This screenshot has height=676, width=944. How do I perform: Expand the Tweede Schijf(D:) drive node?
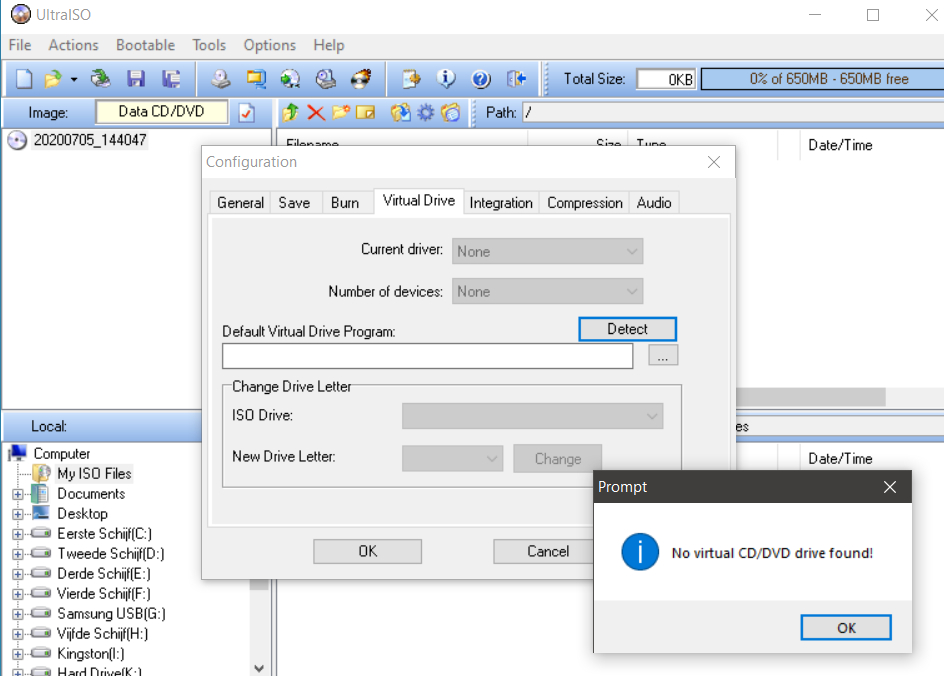17,554
